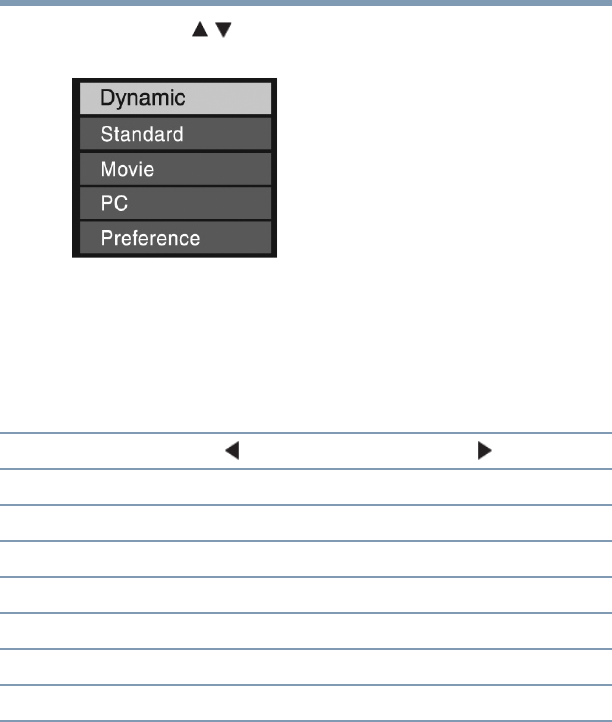Switch picture mode to Movie
Image resolution: width=612 pixels, height=722 pixels.
coord(173,168)
